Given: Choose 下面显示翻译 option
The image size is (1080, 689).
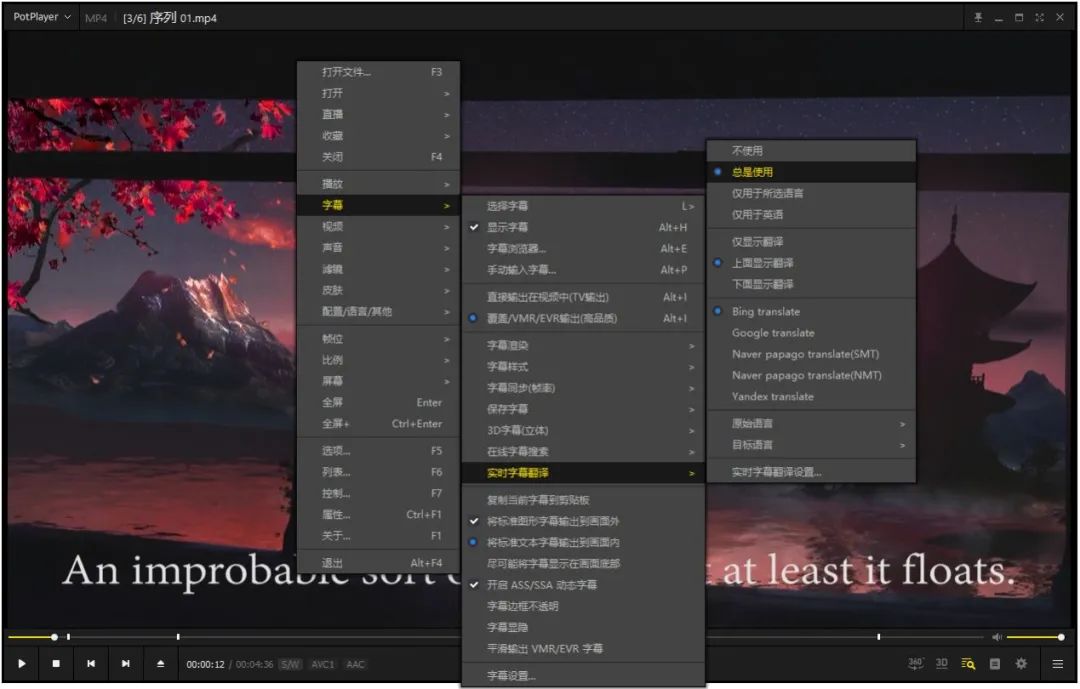Looking at the screenshot, I should coord(811,284).
